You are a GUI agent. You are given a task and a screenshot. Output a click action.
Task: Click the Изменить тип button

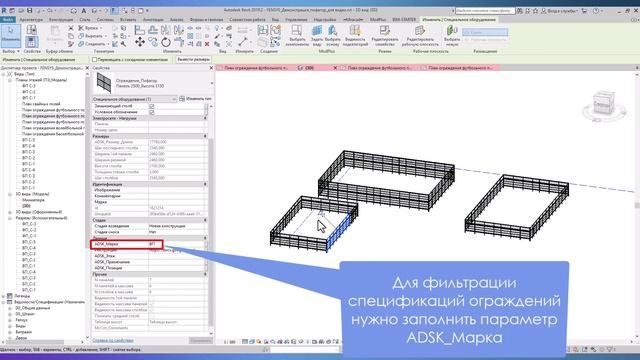pyautogui.click(x=195, y=99)
